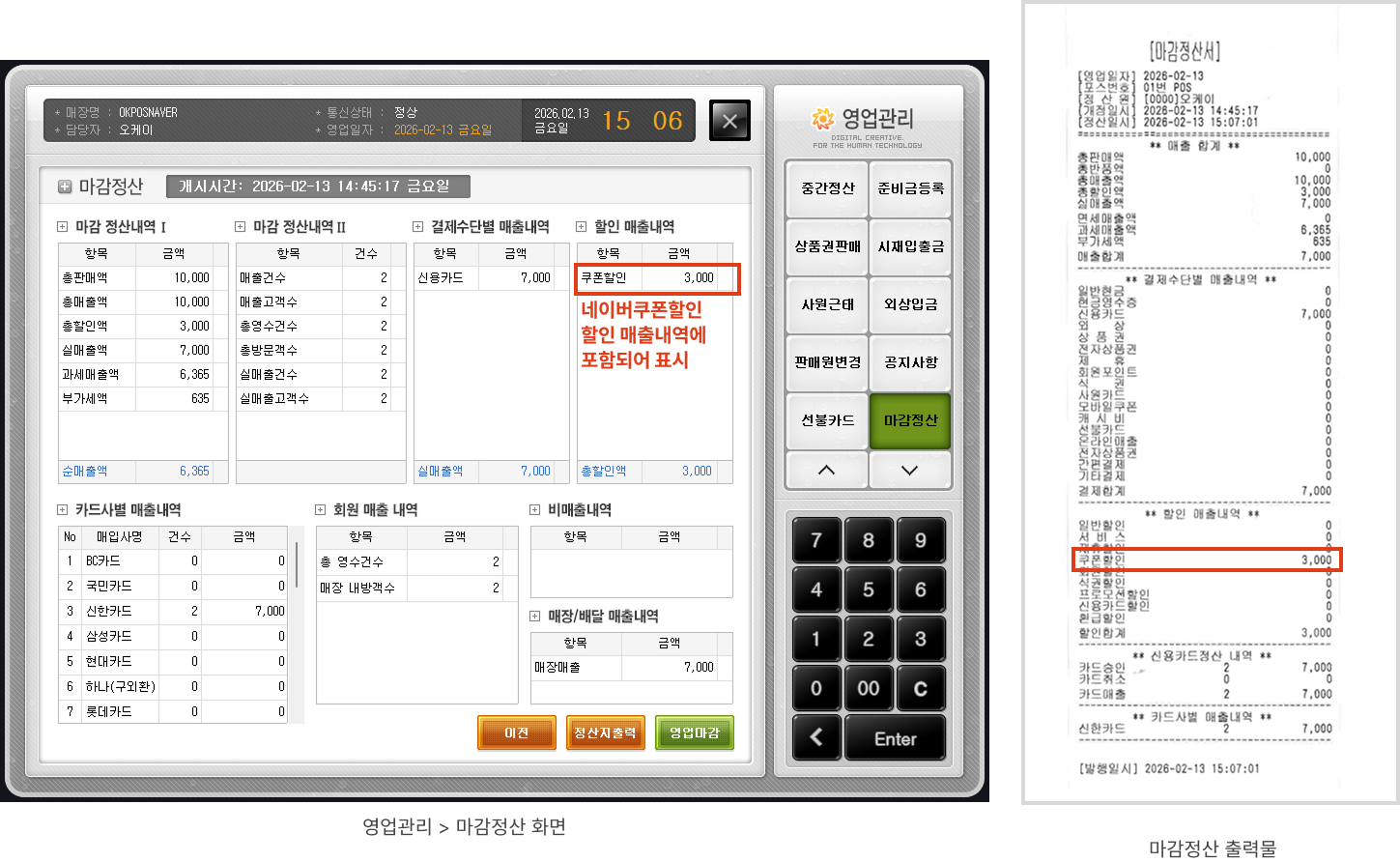Viewport: 1400px width, 862px height.
Task: Toggle the 할인 매출내역 plus box
Action: tap(582, 227)
